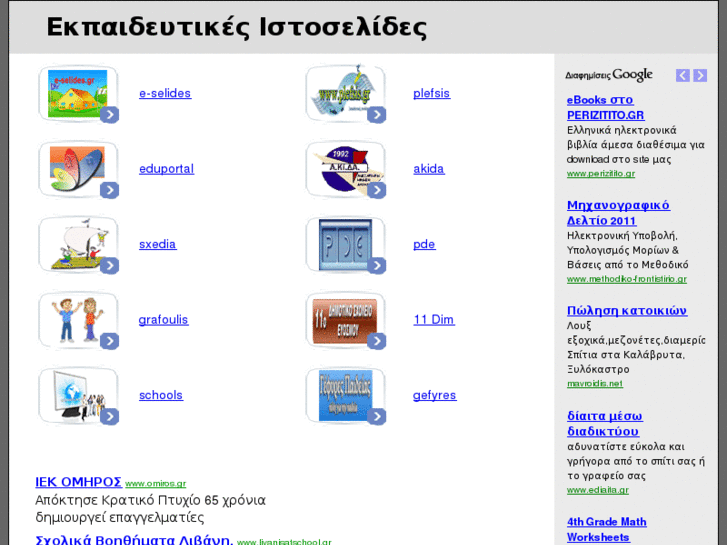
Task: Open the eduportal butterfly thumbnail
Action: (x=77, y=169)
